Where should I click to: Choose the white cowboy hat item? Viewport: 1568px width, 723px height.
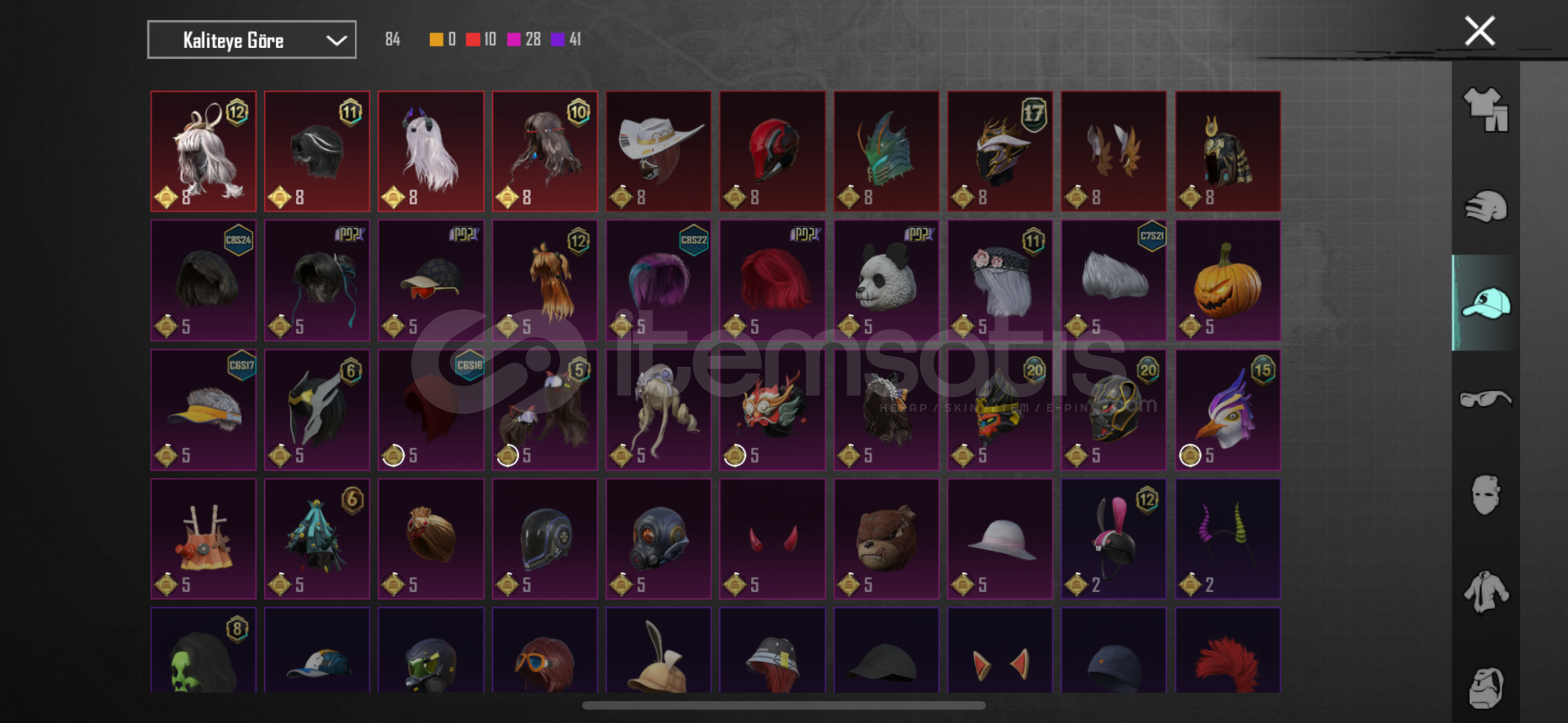coord(658,151)
